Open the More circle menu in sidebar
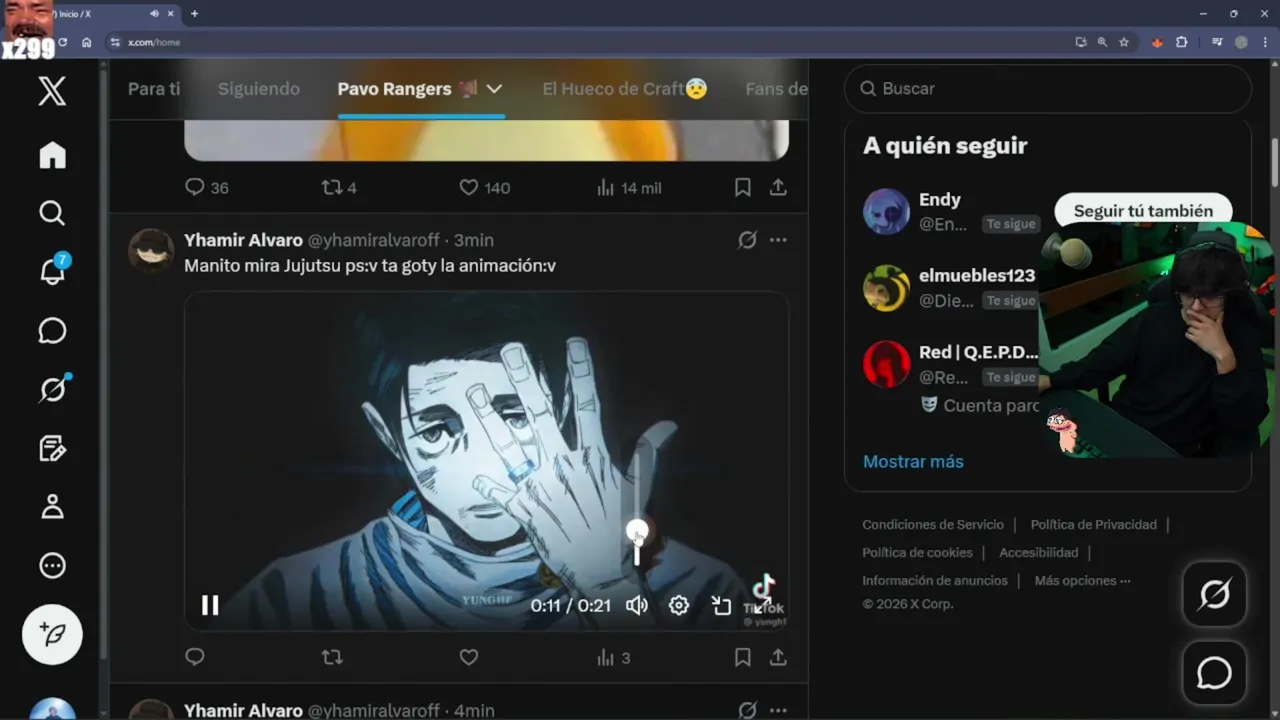The height and width of the screenshot is (720, 1280). coord(52,566)
